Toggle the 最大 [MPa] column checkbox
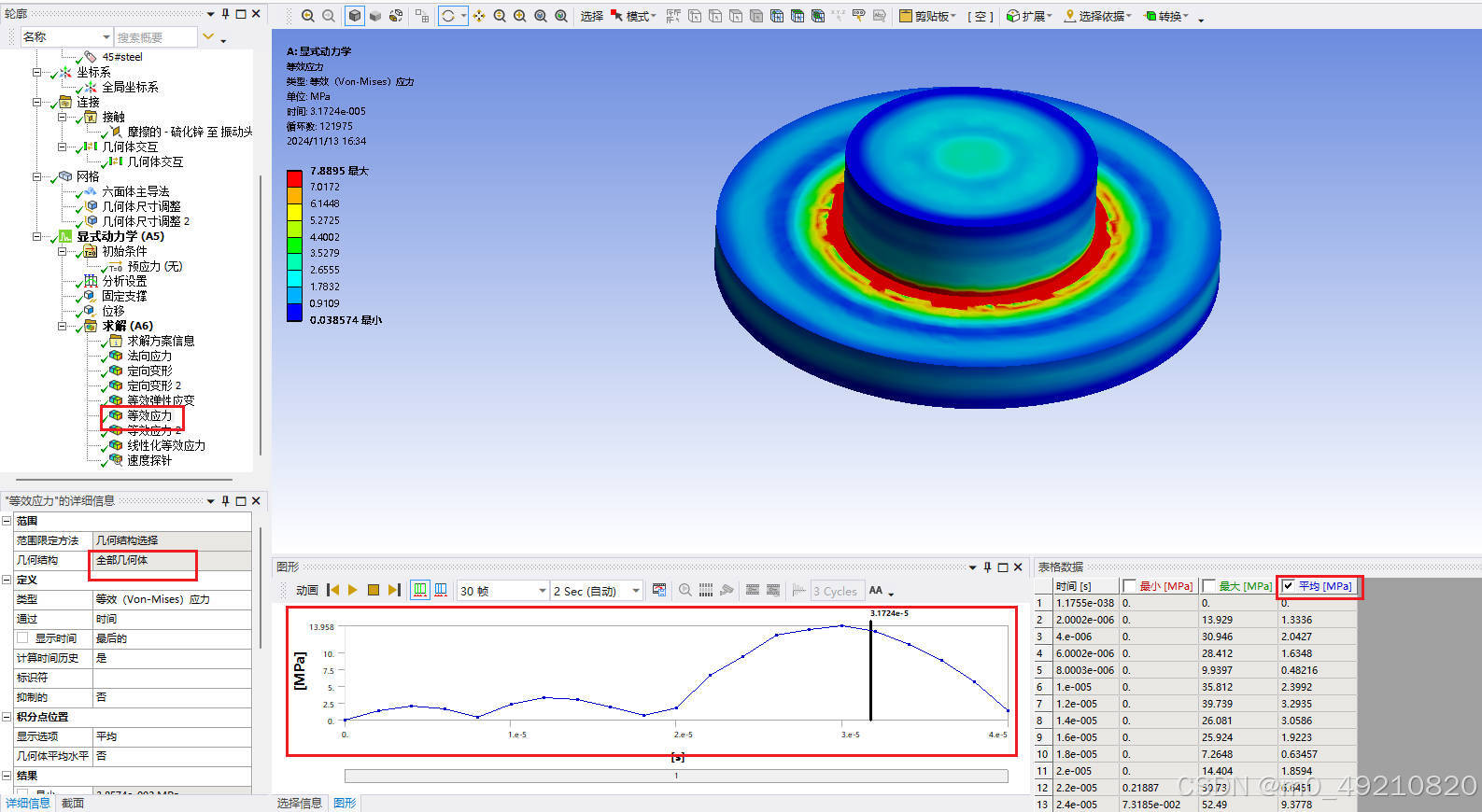This screenshot has width=1482, height=812. click(1208, 586)
